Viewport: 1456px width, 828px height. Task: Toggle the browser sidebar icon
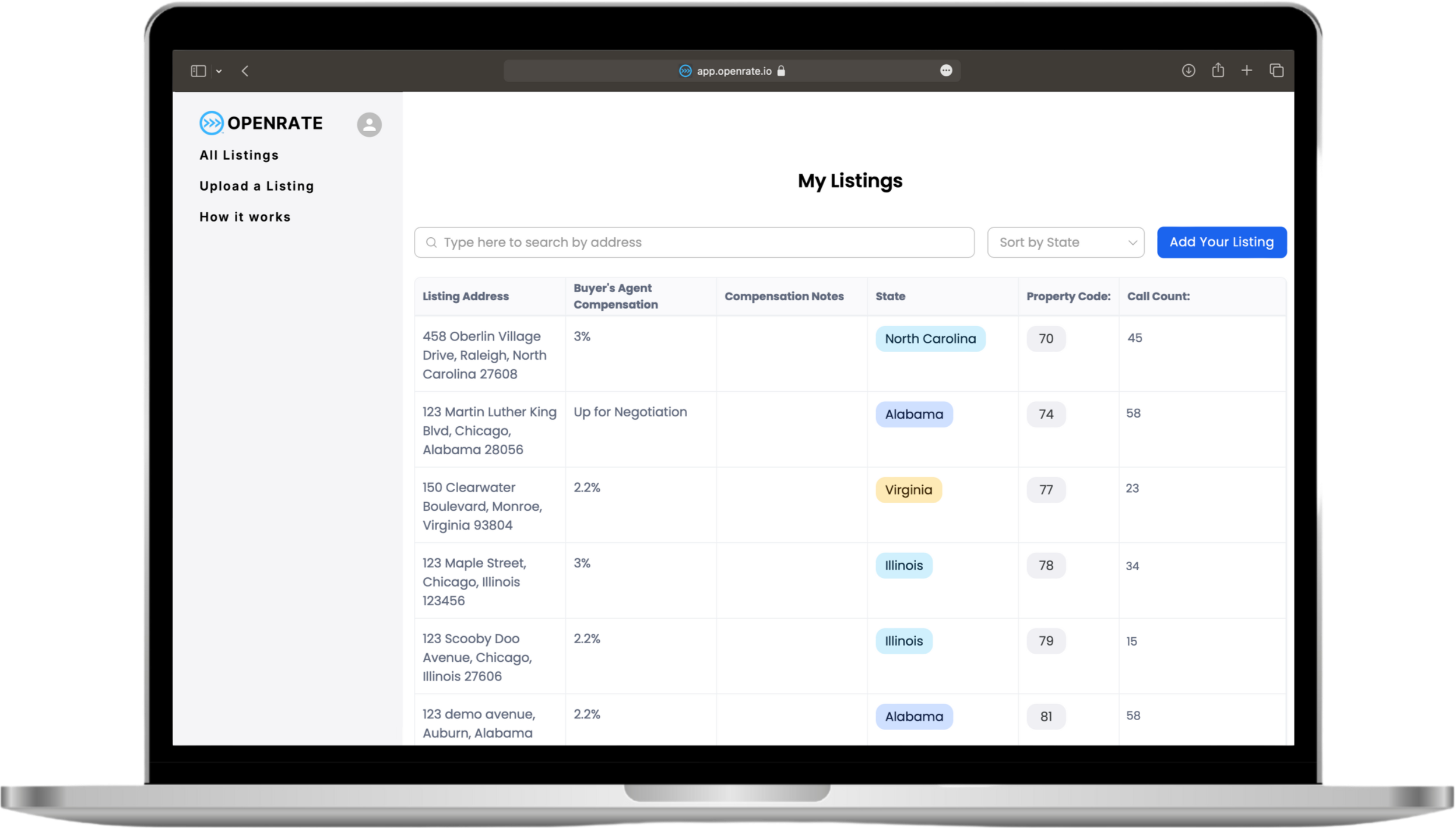coord(198,71)
